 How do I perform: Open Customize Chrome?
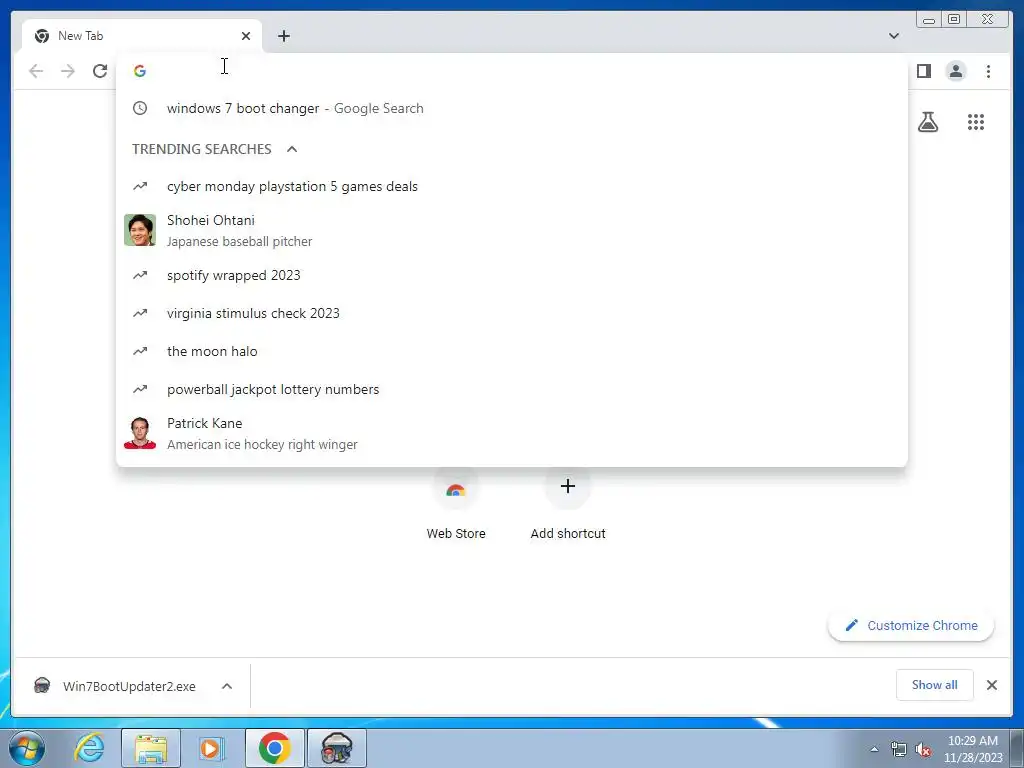tap(911, 626)
